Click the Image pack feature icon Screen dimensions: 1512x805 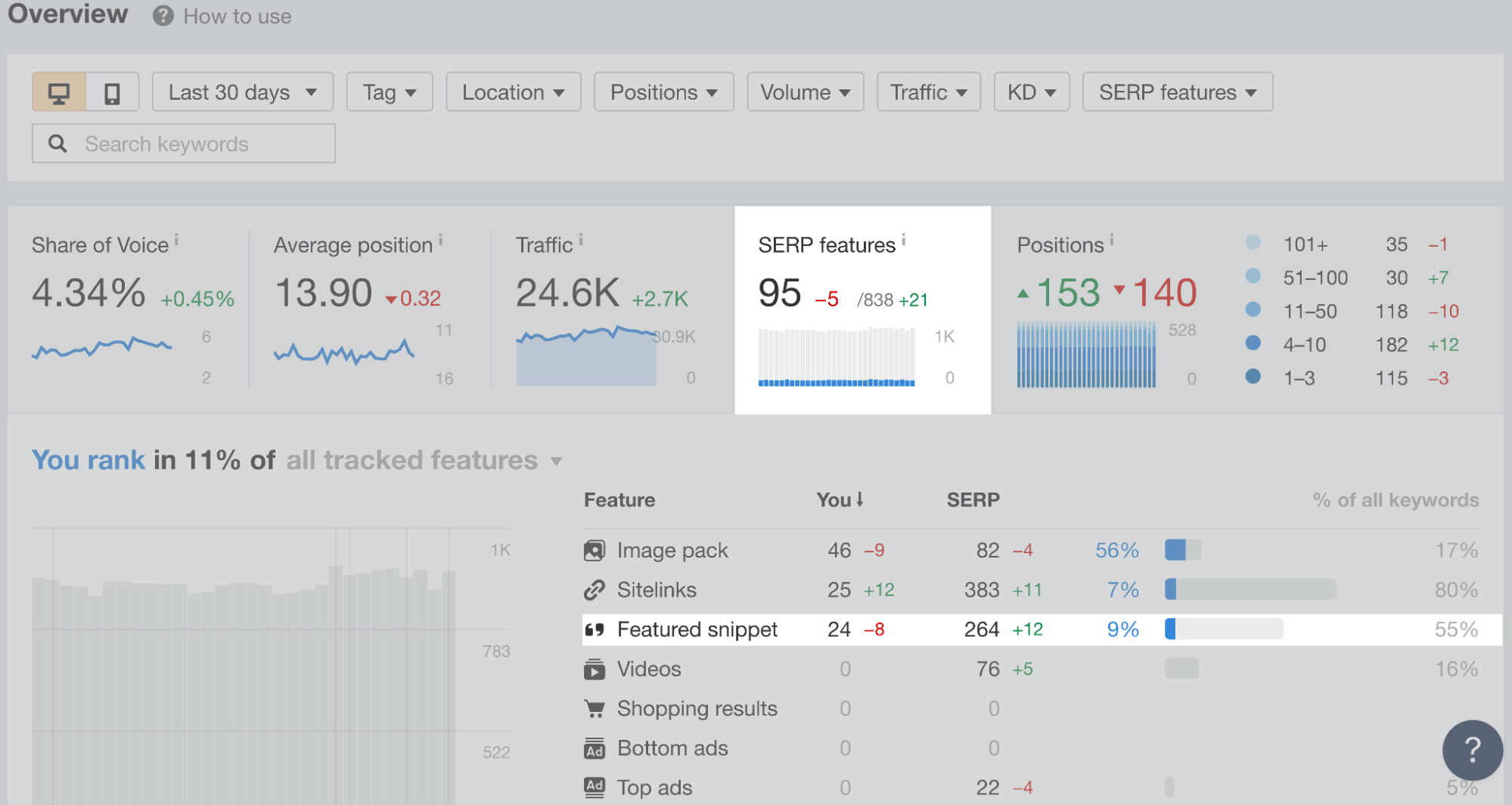click(595, 550)
